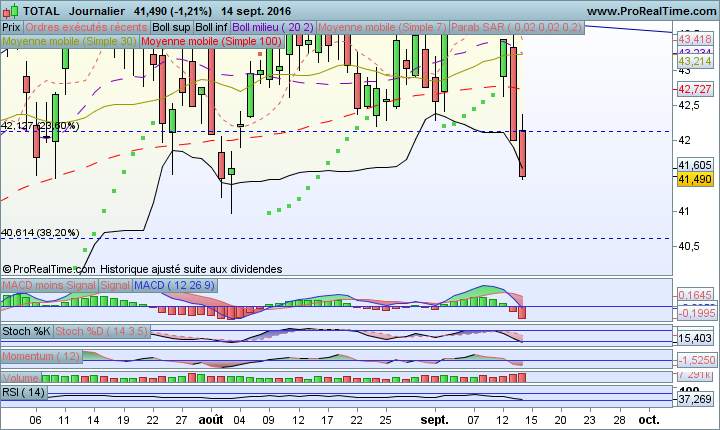720x430 pixels.
Task: Click the 28 date before oct.
Action: tap(619, 420)
